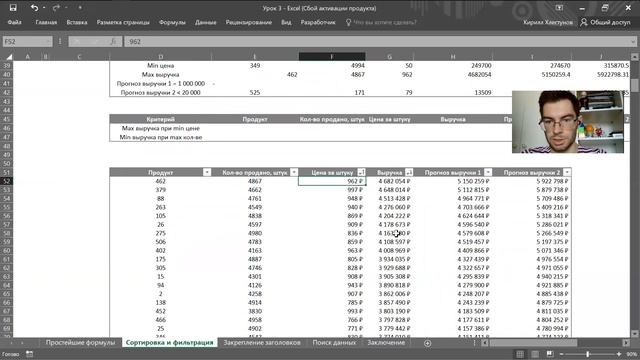Switch to the Вставка ribbon tab
The width and height of the screenshot is (640, 360).
point(77,22)
